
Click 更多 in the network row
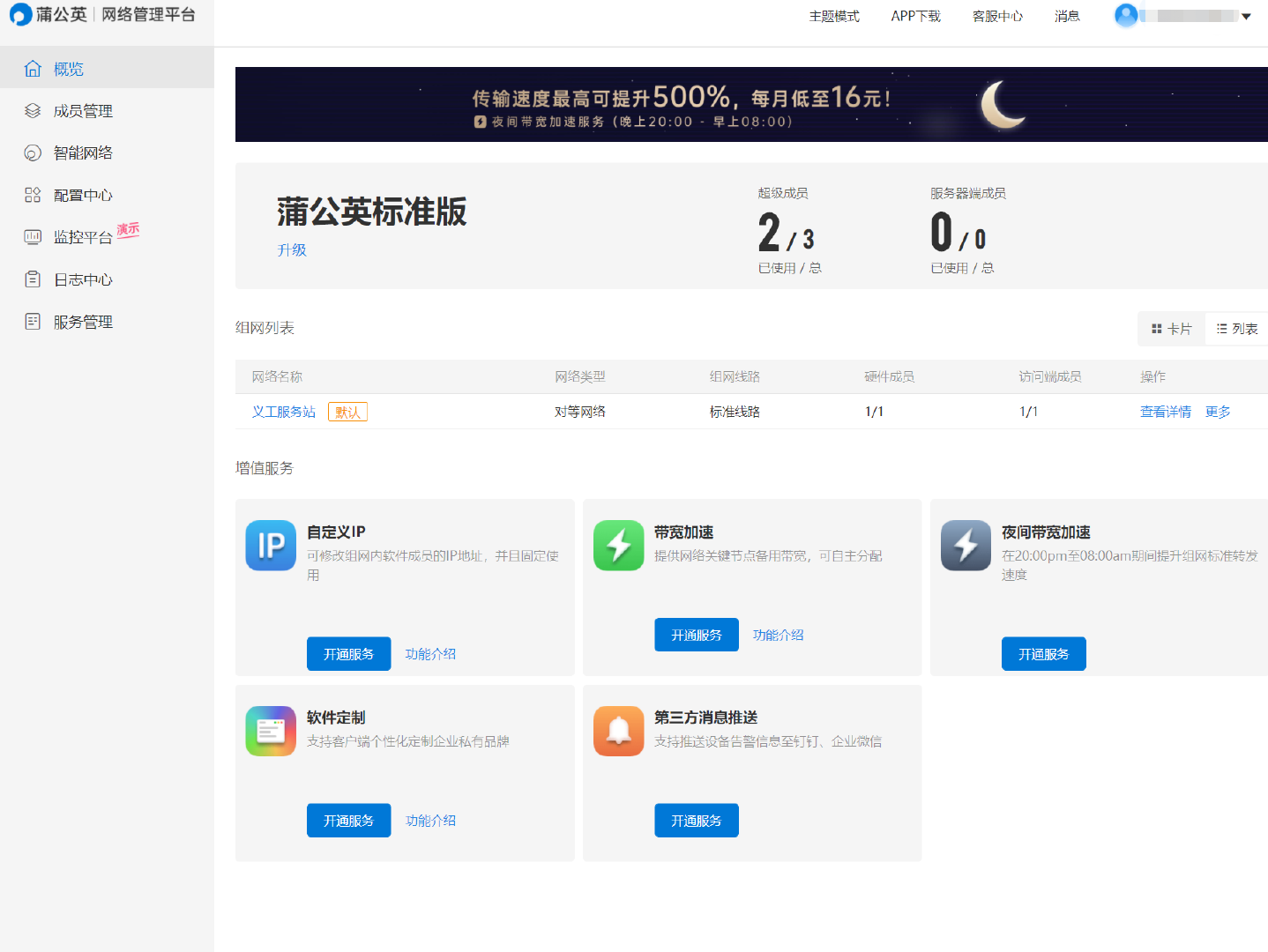[1218, 412]
